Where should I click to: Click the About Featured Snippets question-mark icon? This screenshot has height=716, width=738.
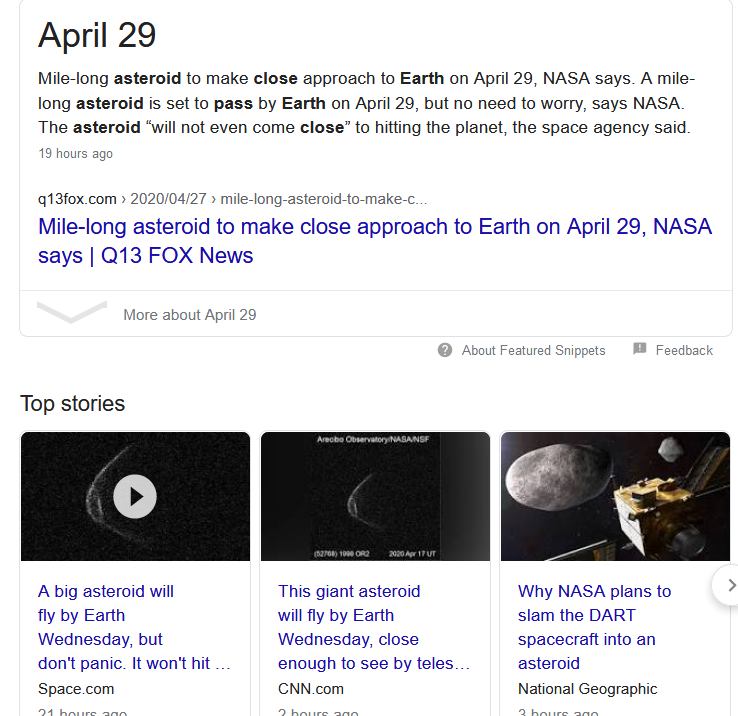click(445, 350)
